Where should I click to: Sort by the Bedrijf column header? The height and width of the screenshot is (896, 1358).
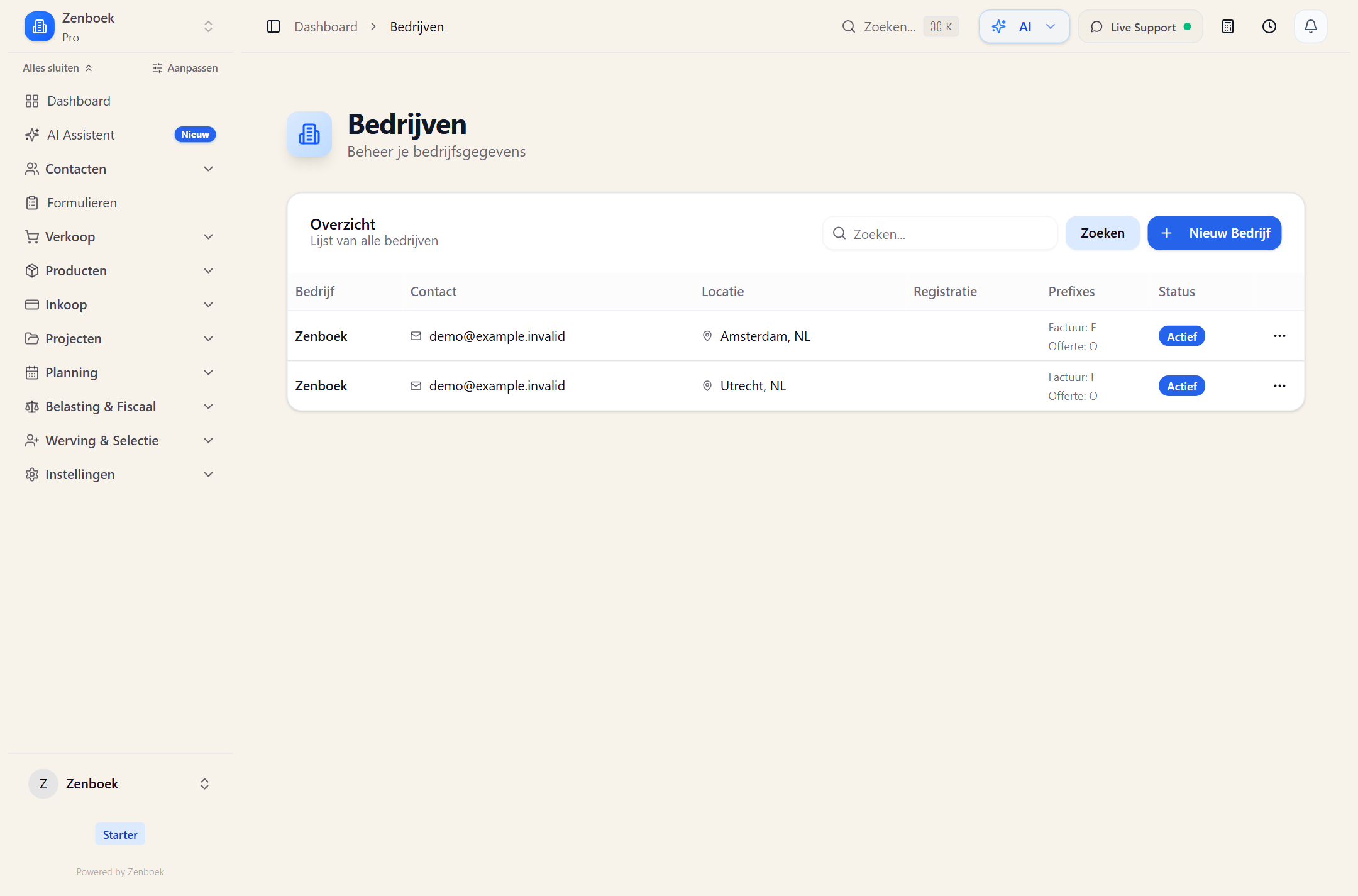coord(314,291)
